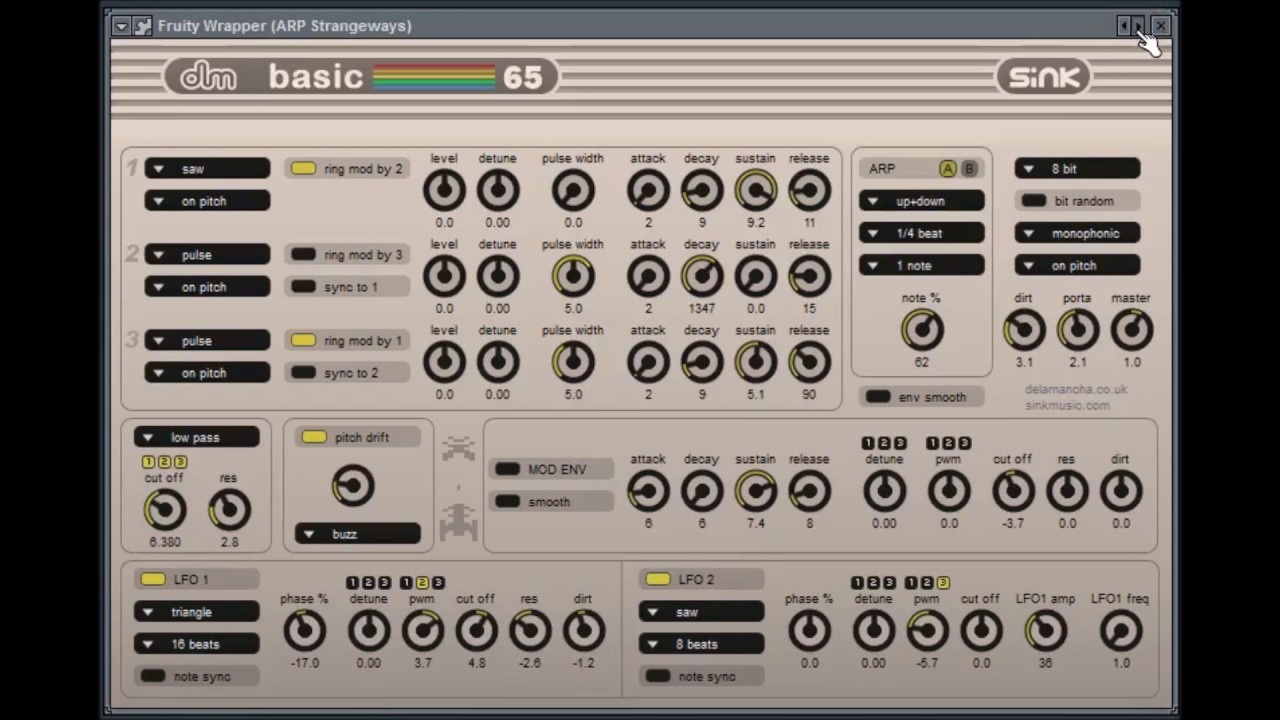Open LFO 2 8 beats dropdown

702,644
